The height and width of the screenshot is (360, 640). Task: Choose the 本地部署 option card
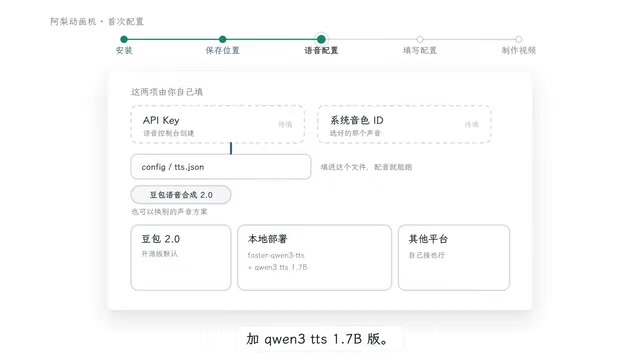pos(314,258)
